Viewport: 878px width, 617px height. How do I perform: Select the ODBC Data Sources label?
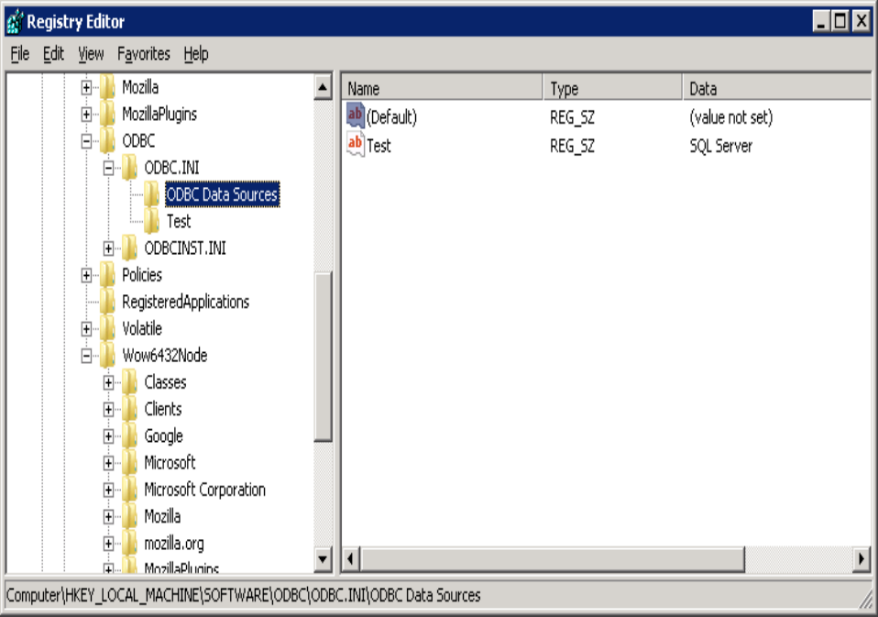pyautogui.click(x=222, y=194)
